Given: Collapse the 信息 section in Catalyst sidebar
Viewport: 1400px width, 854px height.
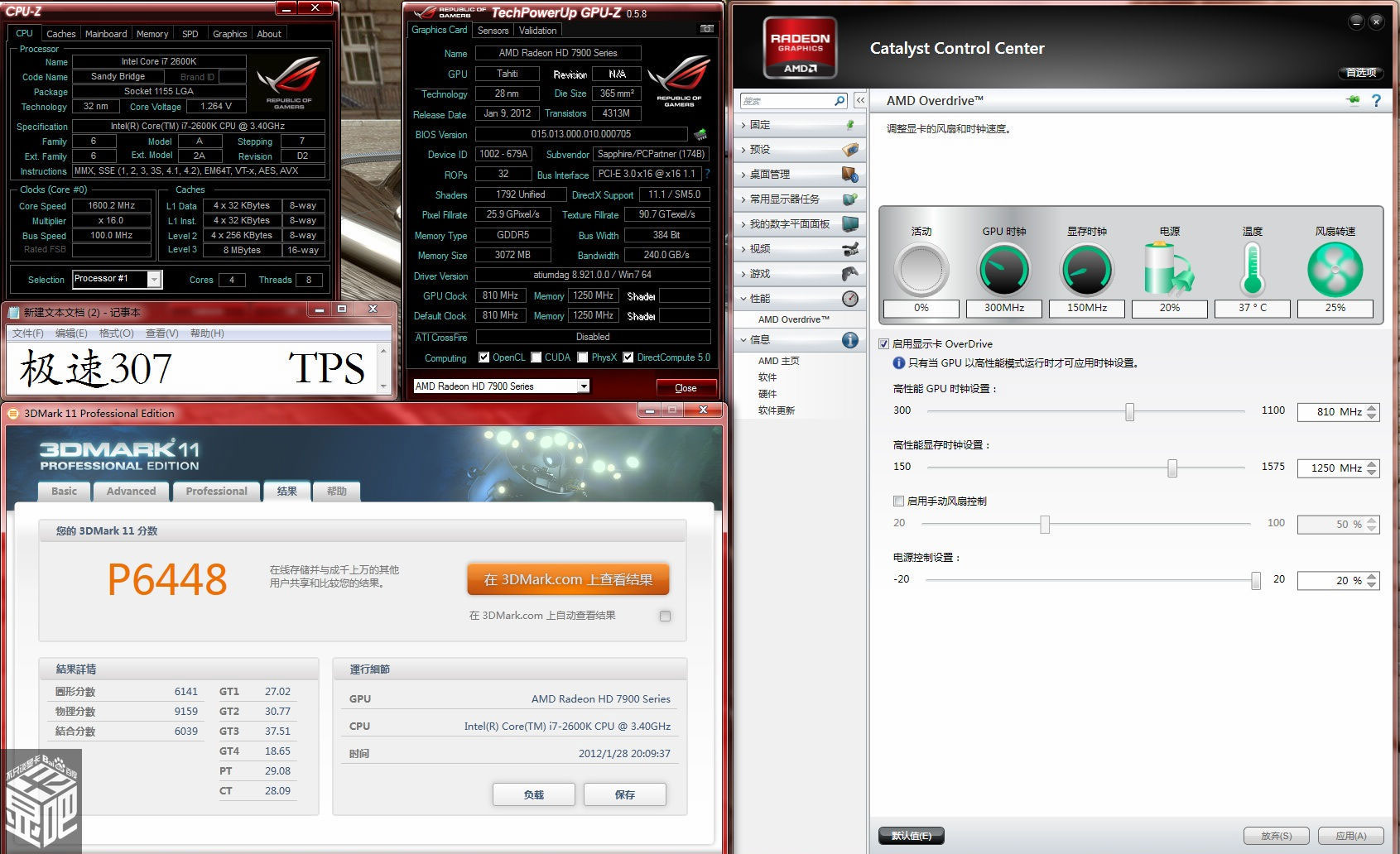Looking at the screenshot, I should click(743, 340).
